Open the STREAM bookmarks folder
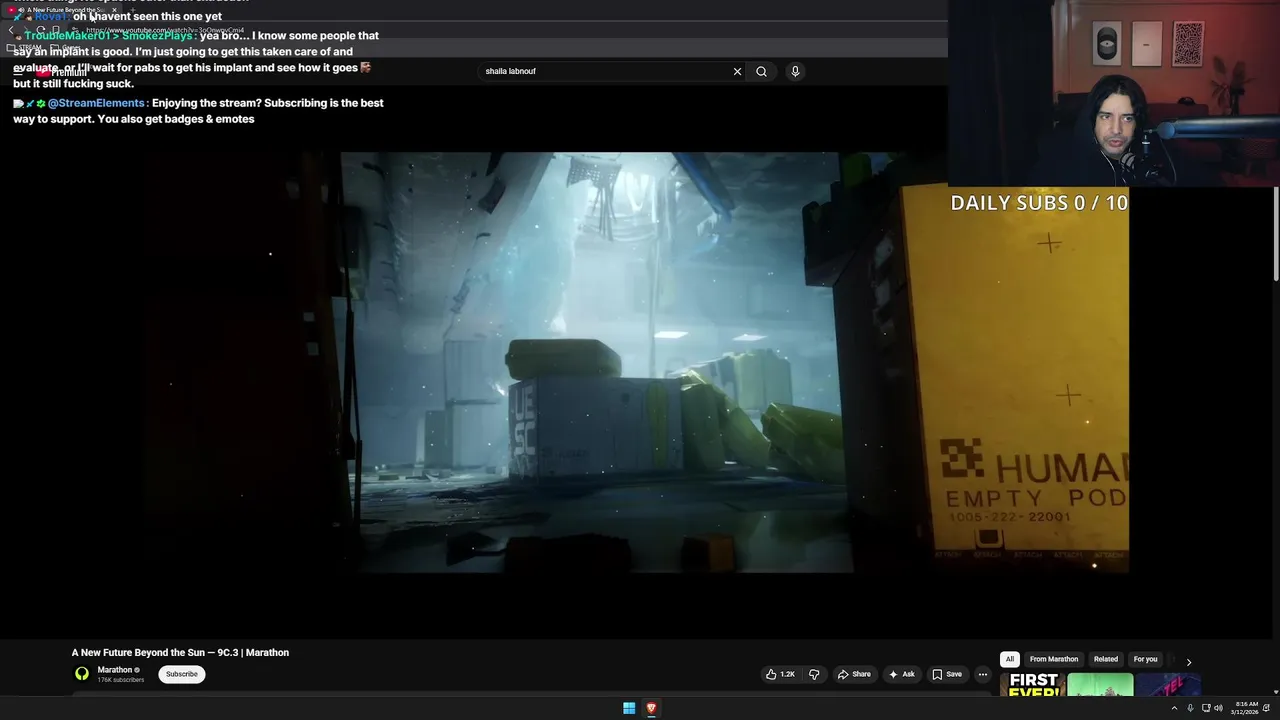This screenshot has width=1280, height=720. click(x=25, y=47)
